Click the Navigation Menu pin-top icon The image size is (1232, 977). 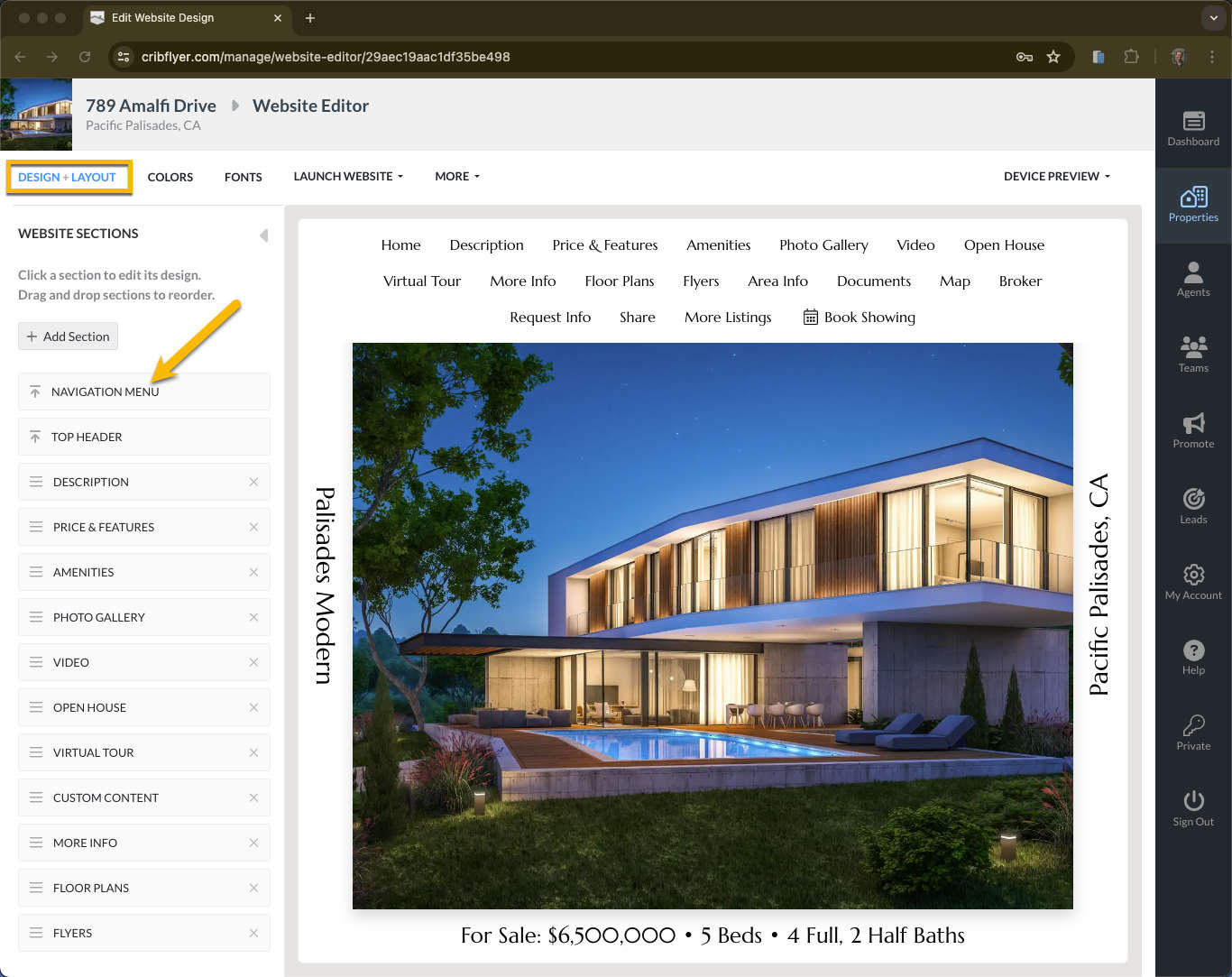tap(35, 392)
